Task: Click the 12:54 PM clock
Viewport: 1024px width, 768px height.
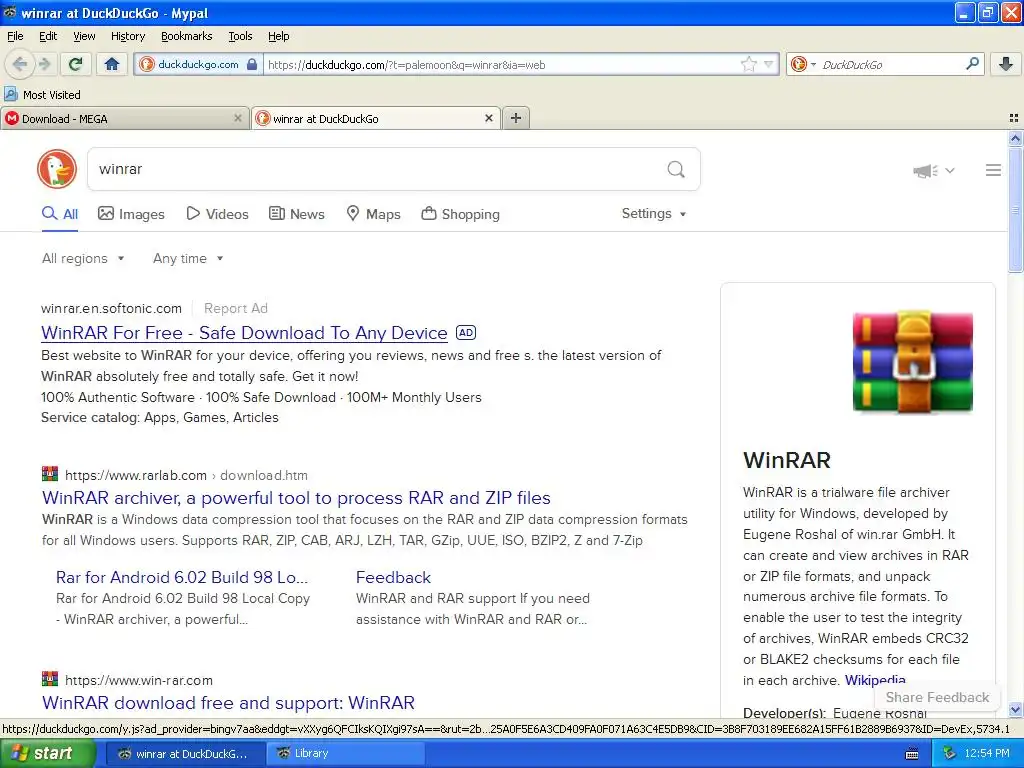Action: point(987,754)
